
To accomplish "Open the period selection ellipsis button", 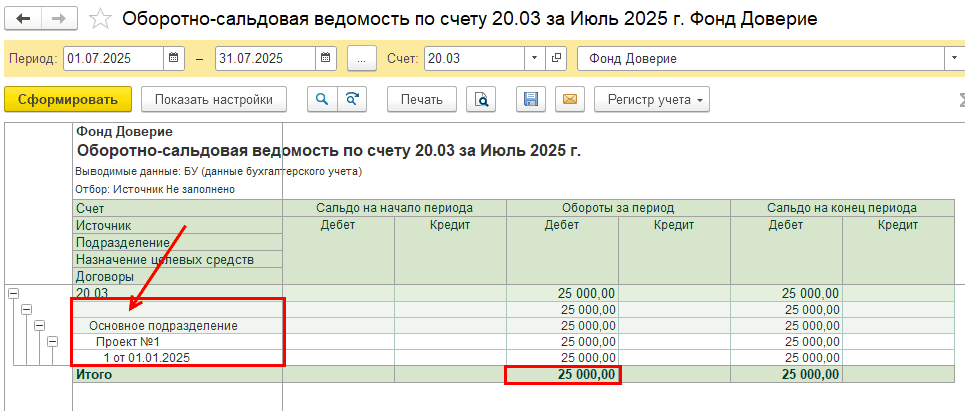I will (x=362, y=59).
